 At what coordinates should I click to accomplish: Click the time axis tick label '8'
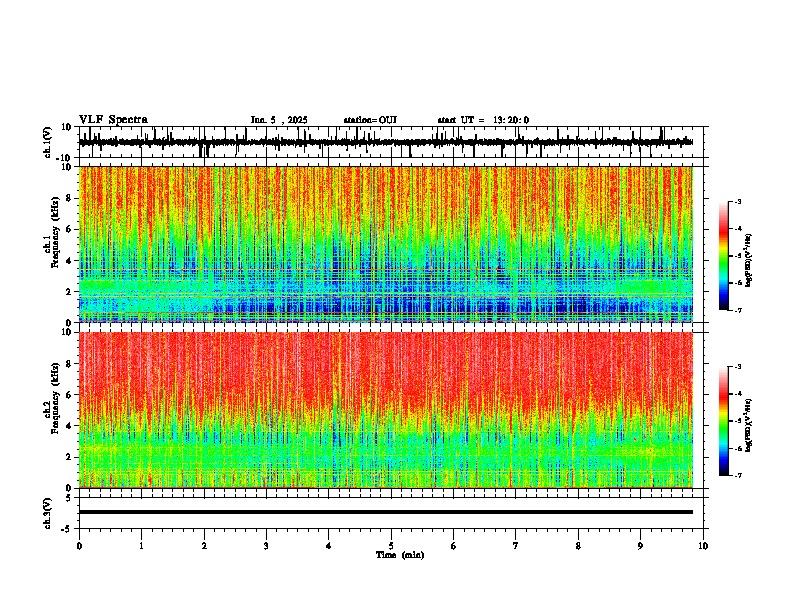[x=578, y=546]
